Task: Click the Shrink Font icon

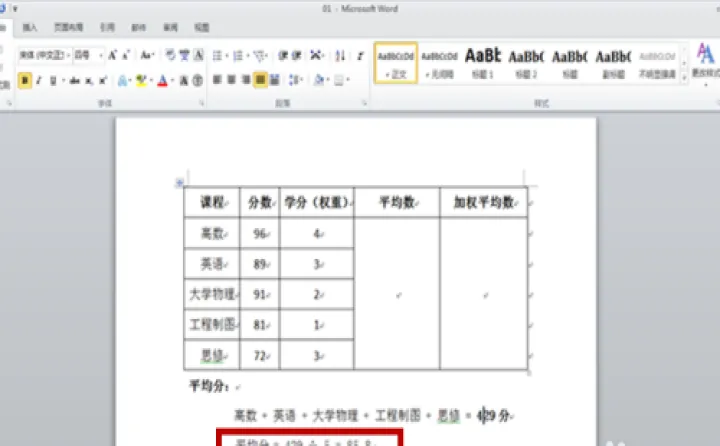Action: [x=126, y=55]
